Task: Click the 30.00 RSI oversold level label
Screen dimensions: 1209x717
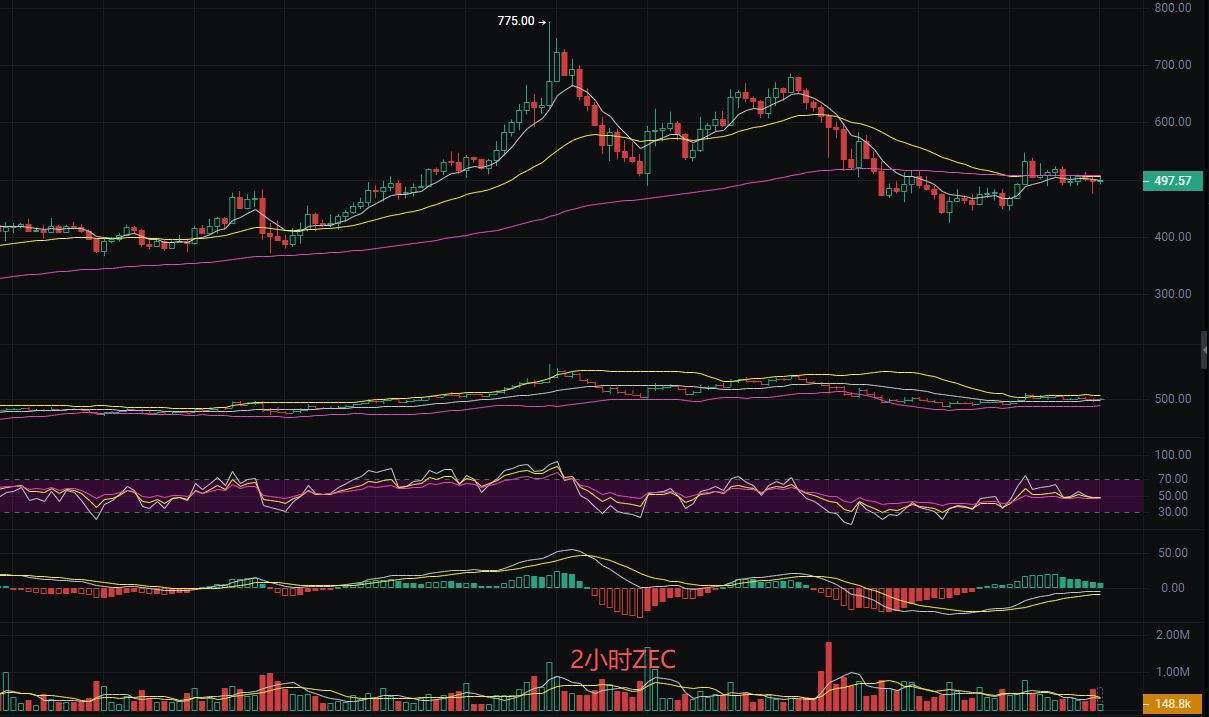Action: point(1174,512)
